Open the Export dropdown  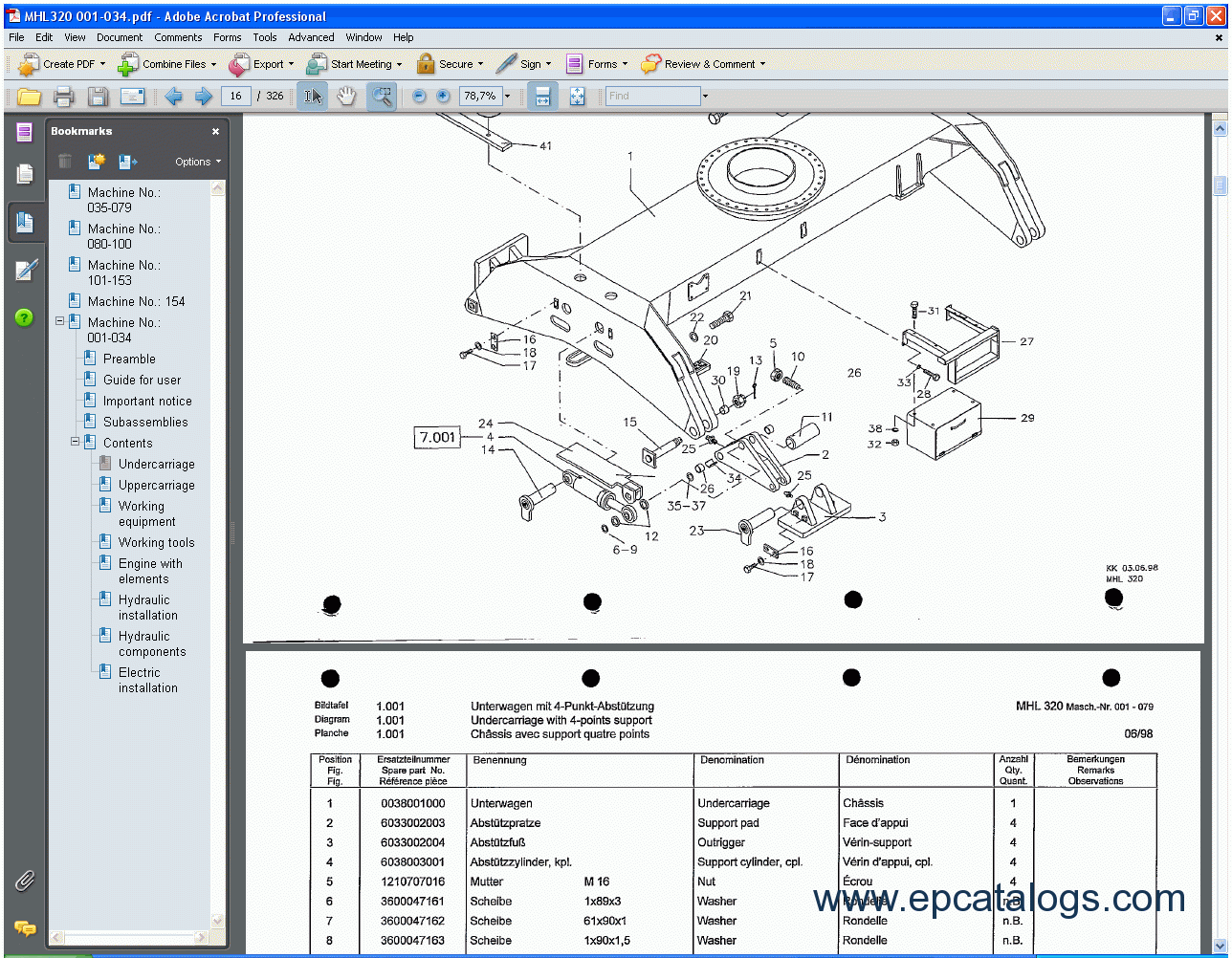pyautogui.click(x=261, y=64)
